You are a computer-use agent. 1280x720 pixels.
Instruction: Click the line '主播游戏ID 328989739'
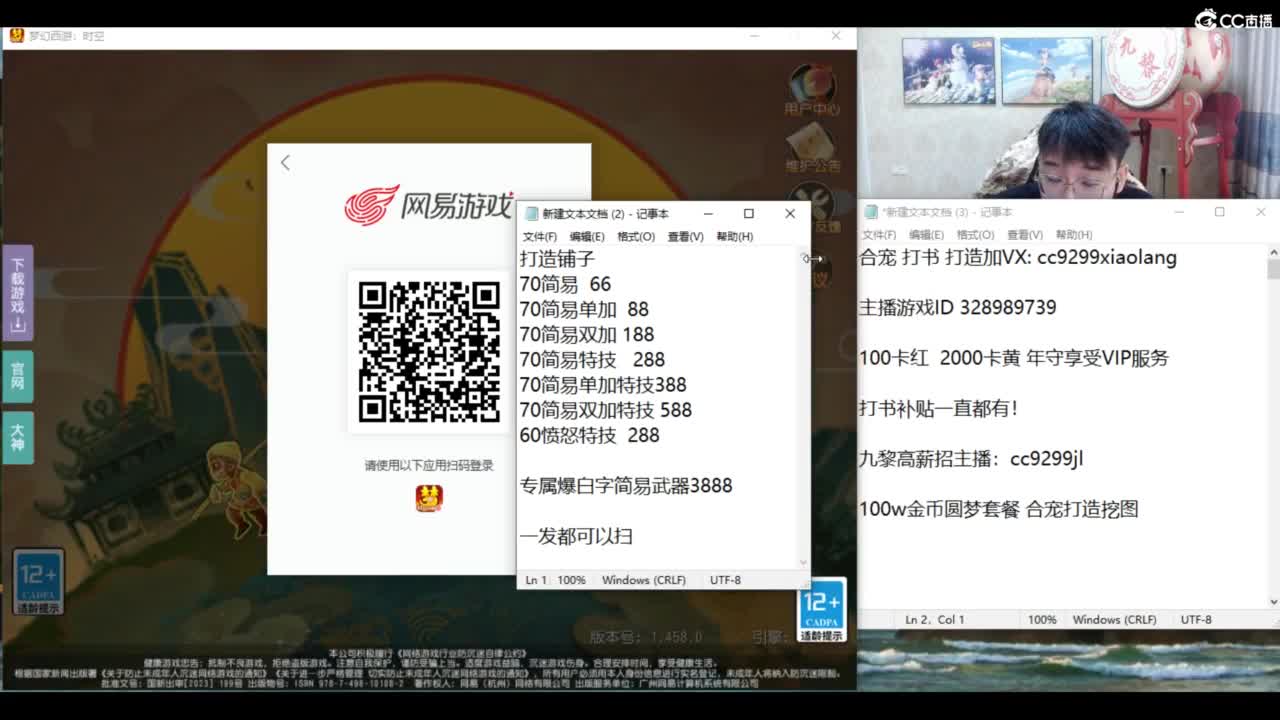pyautogui.click(x=958, y=307)
